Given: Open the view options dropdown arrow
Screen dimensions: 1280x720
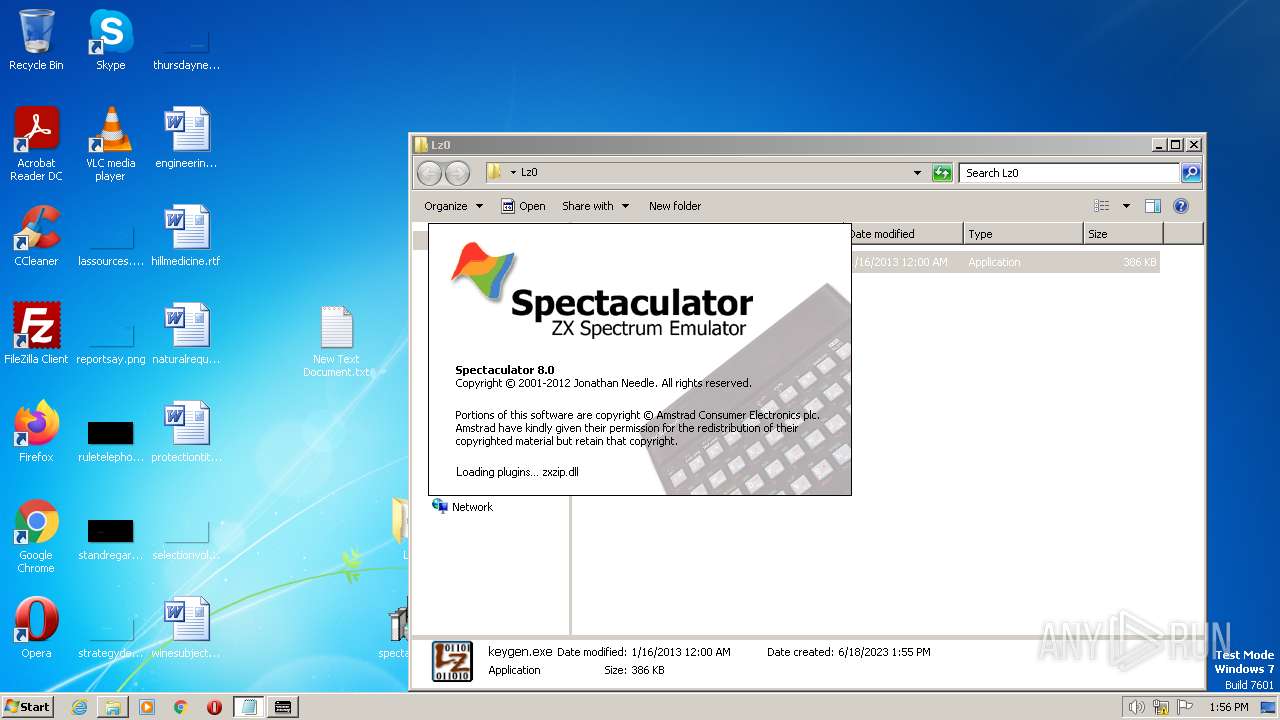Looking at the screenshot, I should coord(1126,206).
